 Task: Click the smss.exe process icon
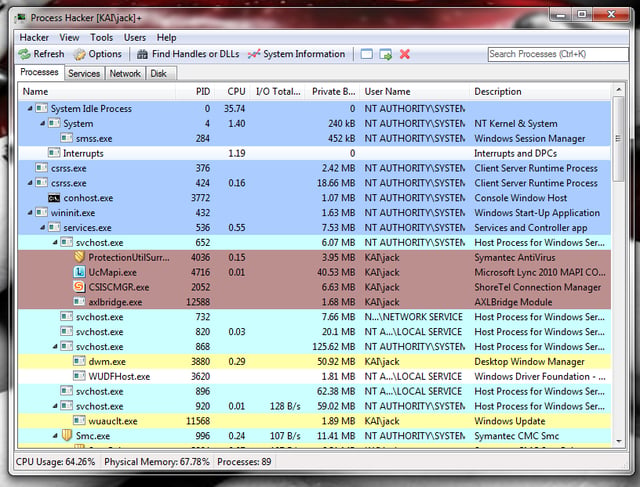click(x=67, y=138)
